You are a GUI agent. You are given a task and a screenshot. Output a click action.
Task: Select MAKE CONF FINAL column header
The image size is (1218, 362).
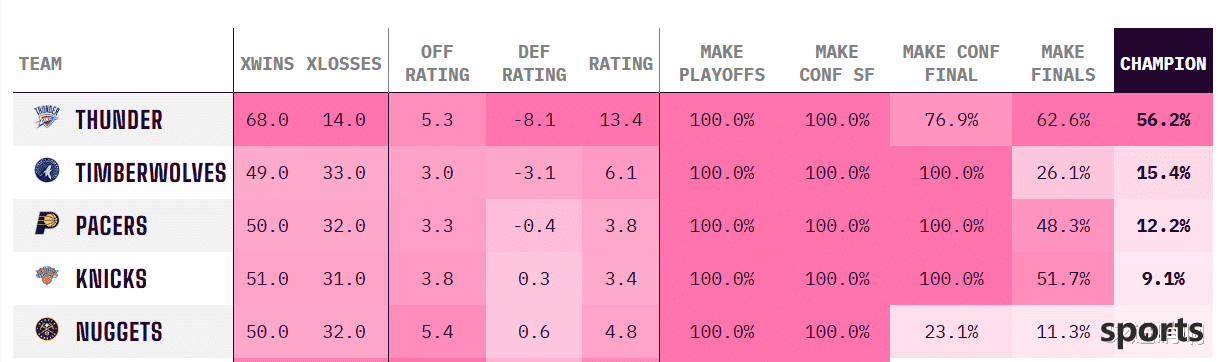(951, 63)
